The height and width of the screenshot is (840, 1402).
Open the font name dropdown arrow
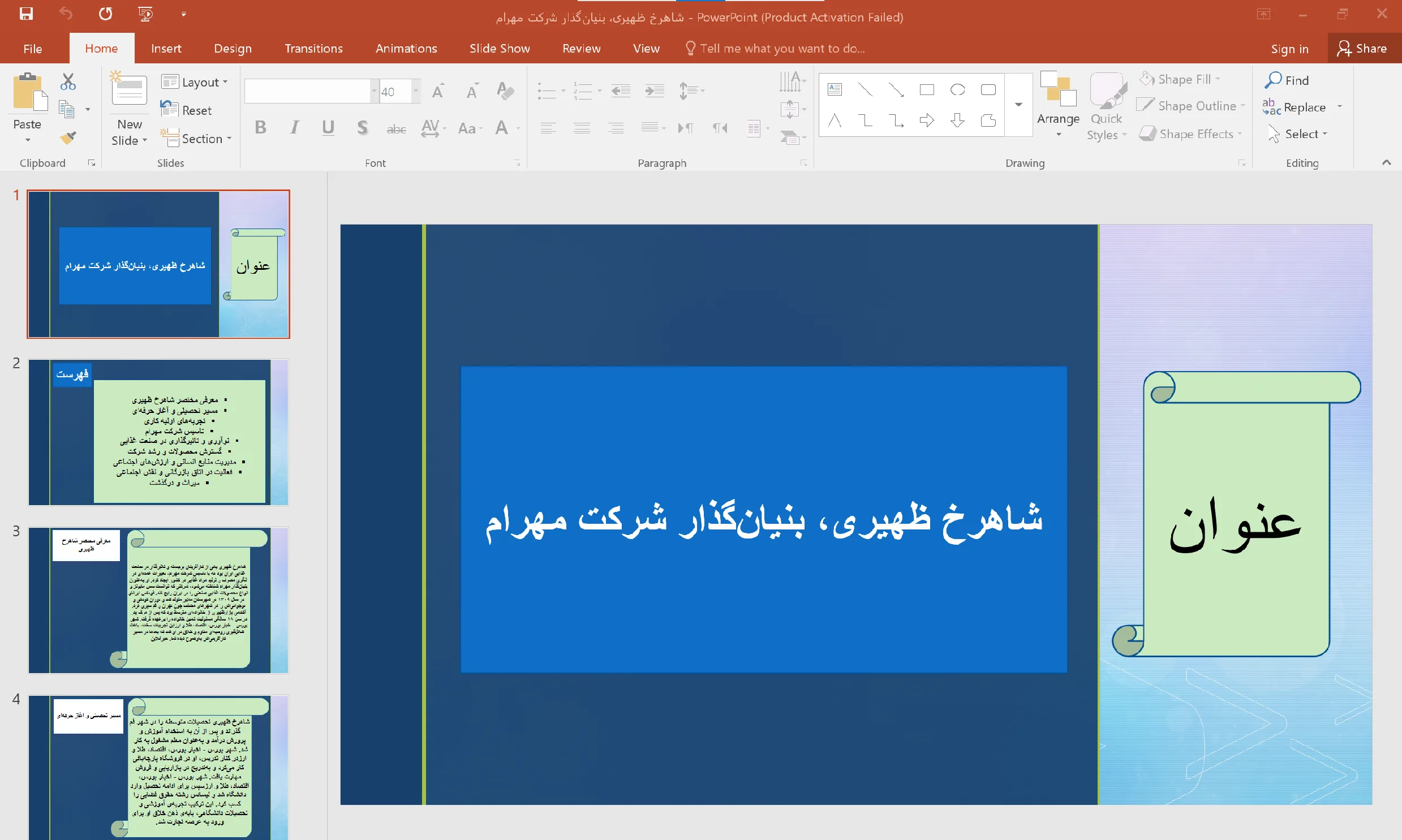coord(374,91)
